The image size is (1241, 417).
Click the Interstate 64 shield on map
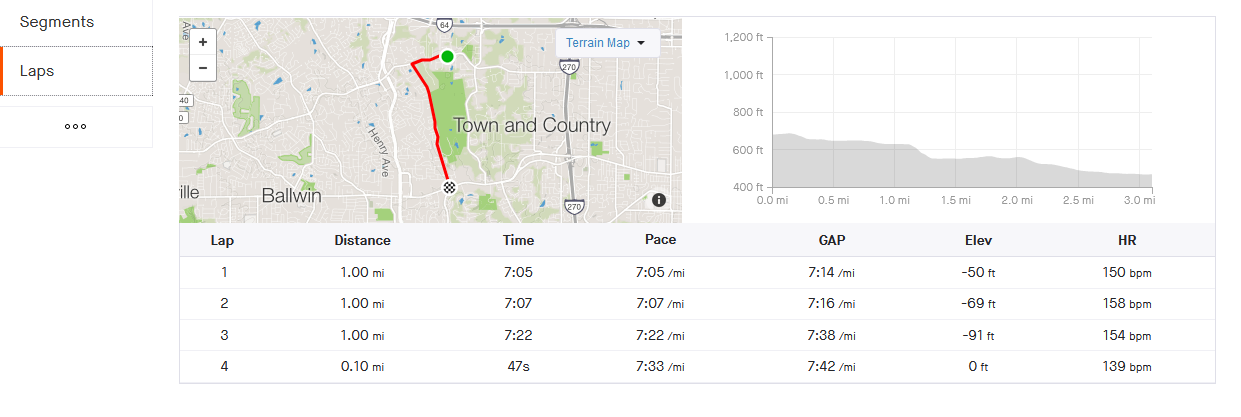tap(445, 23)
